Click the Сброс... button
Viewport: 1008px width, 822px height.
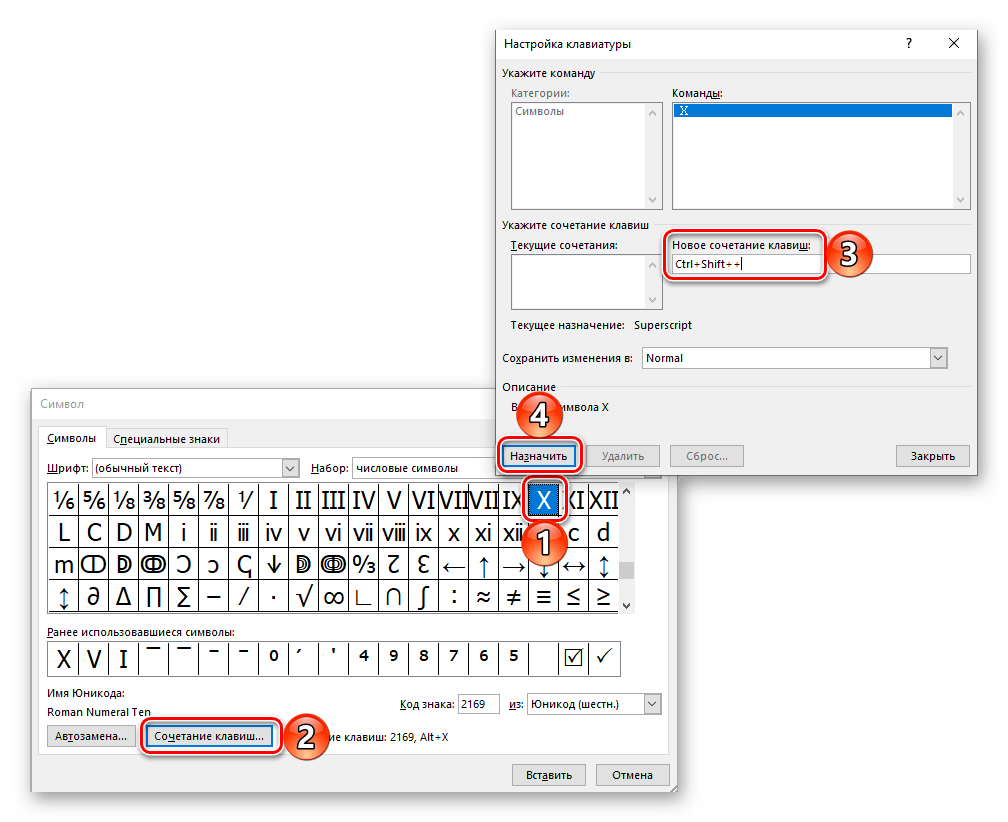tap(706, 456)
